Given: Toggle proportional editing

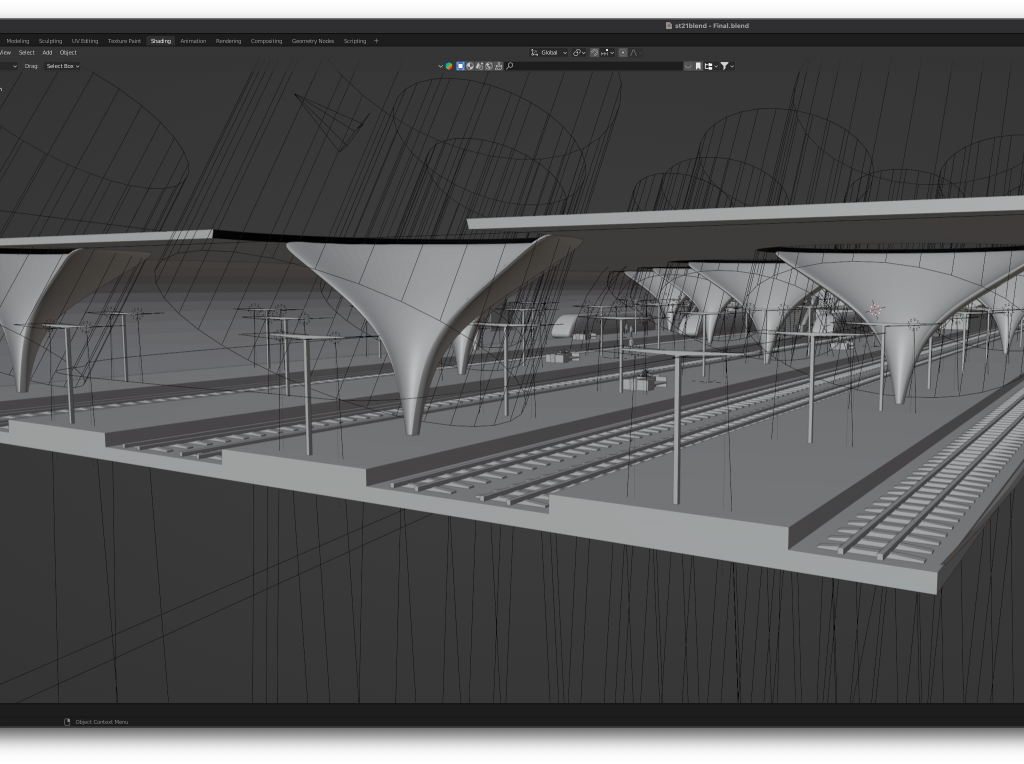Looking at the screenshot, I should (x=622, y=53).
